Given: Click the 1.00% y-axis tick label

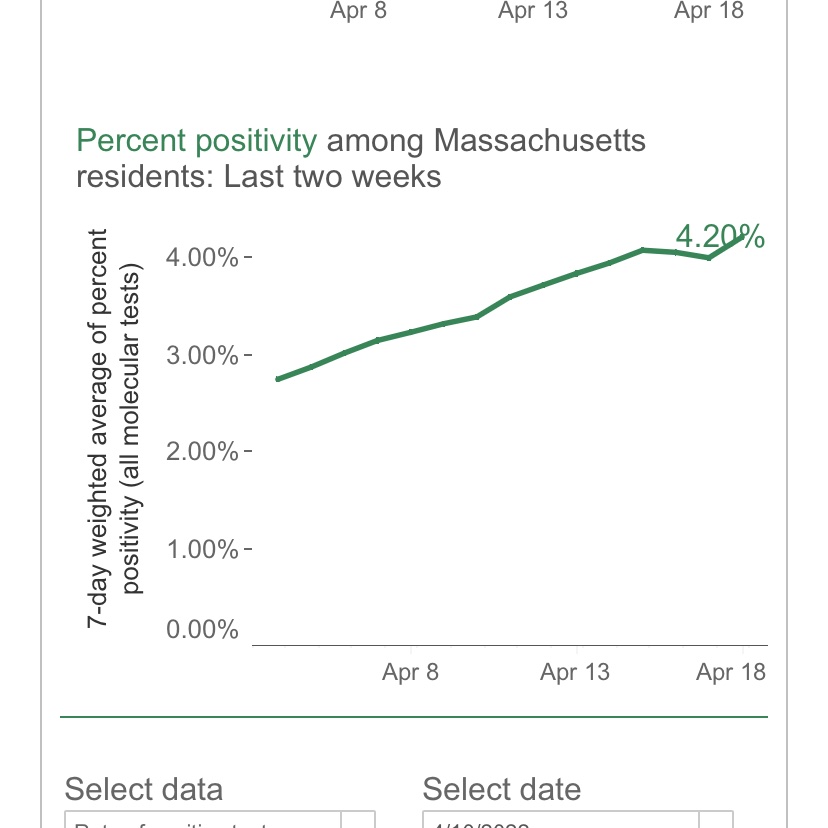Looking at the screenshot, I should (x=202, y=549).
